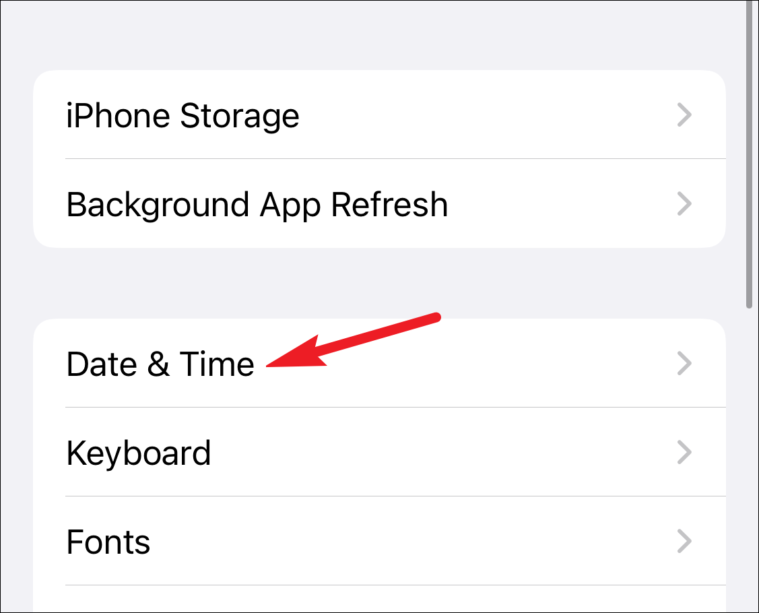
Task: Open iPhone Storage settings
Action: [x=380, y=115]
